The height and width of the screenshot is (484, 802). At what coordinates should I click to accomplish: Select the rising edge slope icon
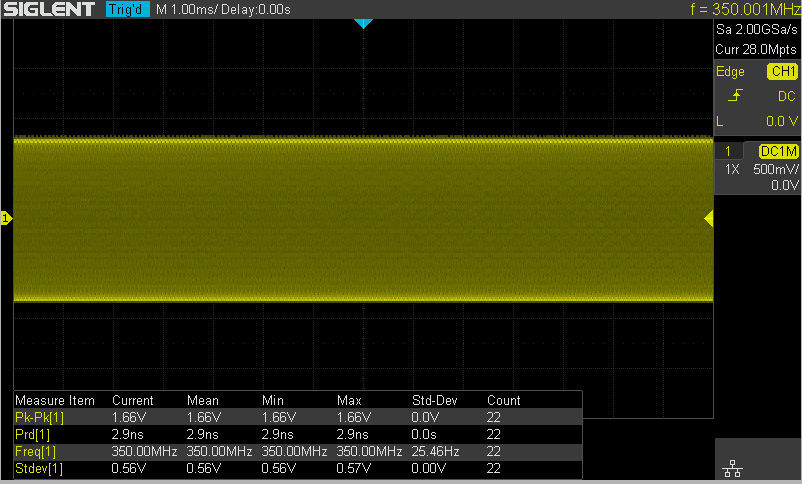pos(735,96)
